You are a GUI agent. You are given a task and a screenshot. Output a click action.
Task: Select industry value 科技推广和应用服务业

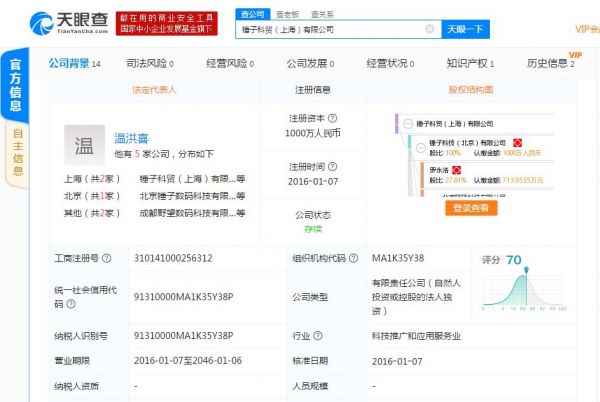point(416,336)
